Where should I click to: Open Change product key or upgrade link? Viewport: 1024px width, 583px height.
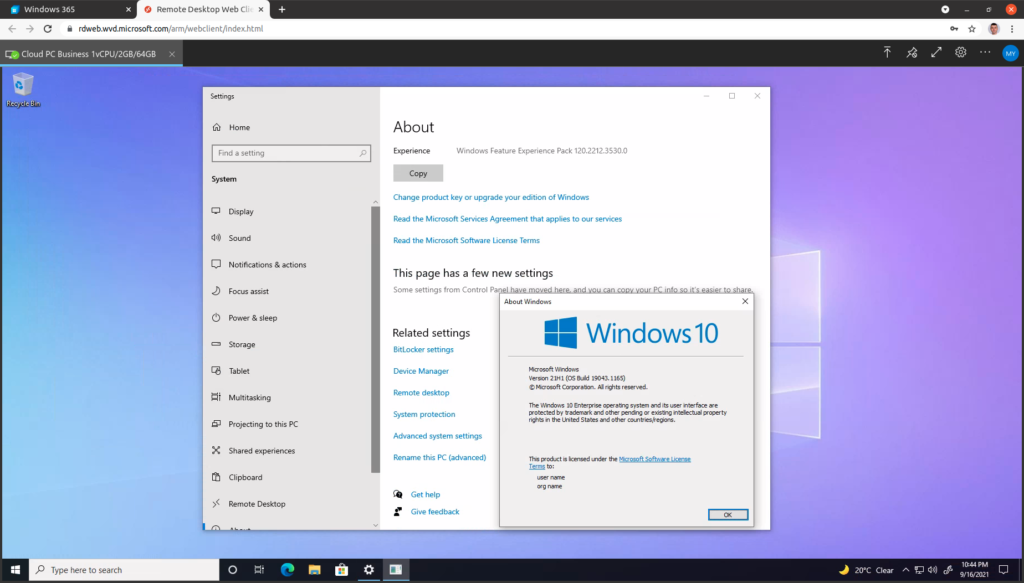pyautogui.click(x=491, y=197)
